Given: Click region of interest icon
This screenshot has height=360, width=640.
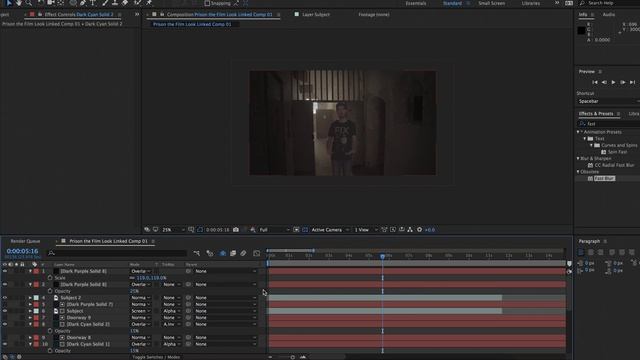Looking at the screenshot, I should 296,230.
